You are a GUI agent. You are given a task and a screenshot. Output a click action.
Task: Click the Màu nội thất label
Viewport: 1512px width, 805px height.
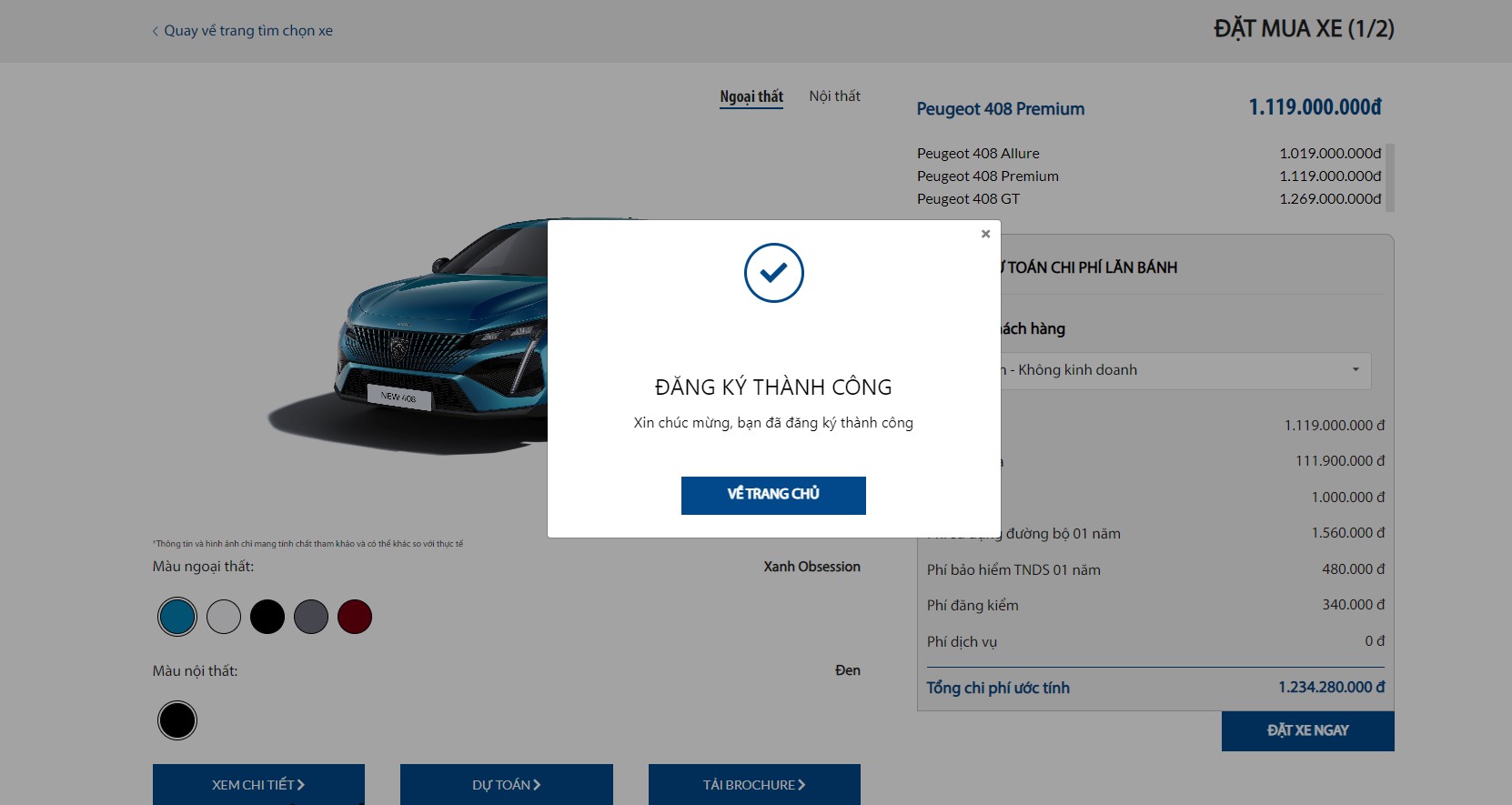(195, 671)
